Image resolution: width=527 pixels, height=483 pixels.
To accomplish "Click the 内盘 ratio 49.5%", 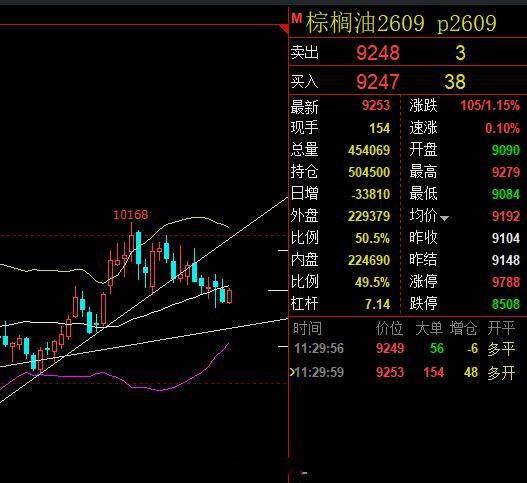I will (x=372, y=282).
